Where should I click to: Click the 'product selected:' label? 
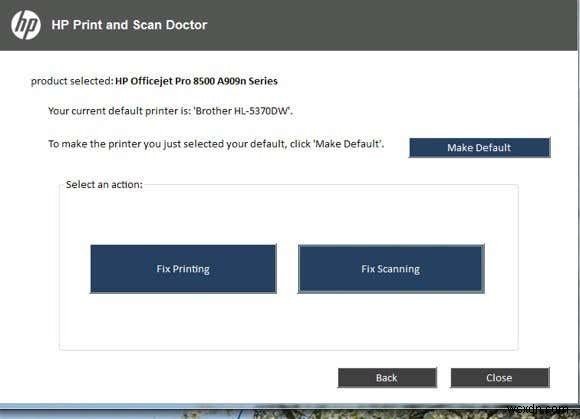72,81
